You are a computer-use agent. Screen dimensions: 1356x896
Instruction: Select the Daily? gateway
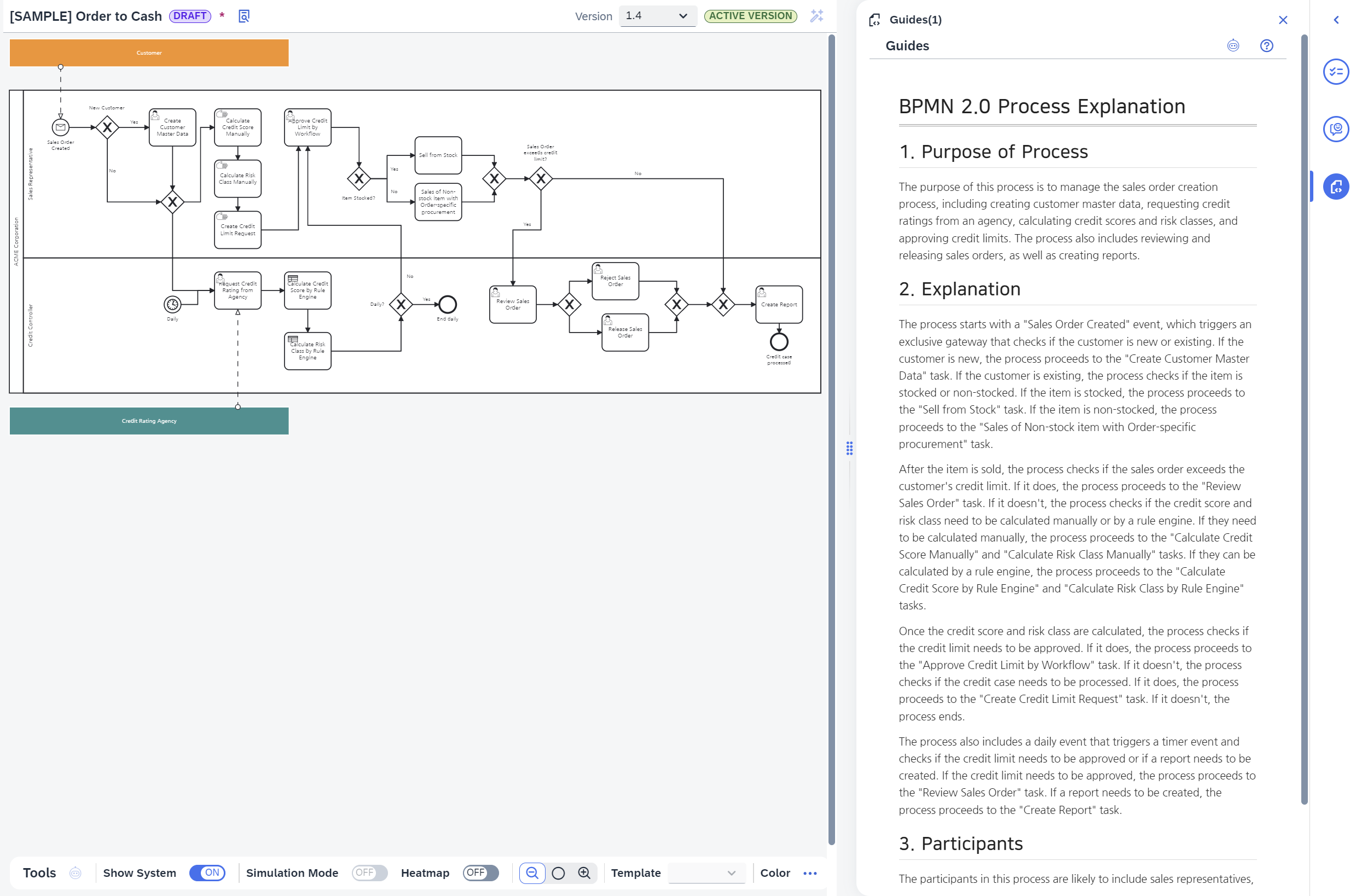[401, 304]
